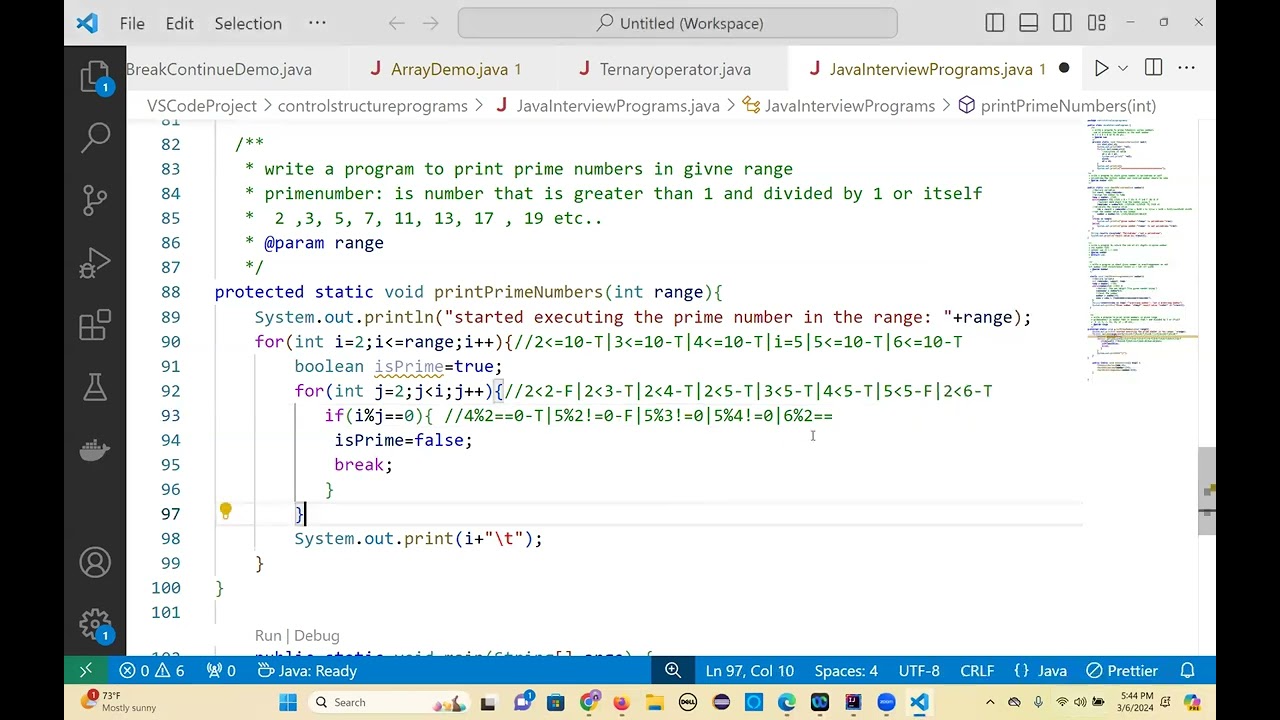The height and width of the screenshot is (720, 1280).
Task: Open the Testing beaker view
Action: (95, 387)
